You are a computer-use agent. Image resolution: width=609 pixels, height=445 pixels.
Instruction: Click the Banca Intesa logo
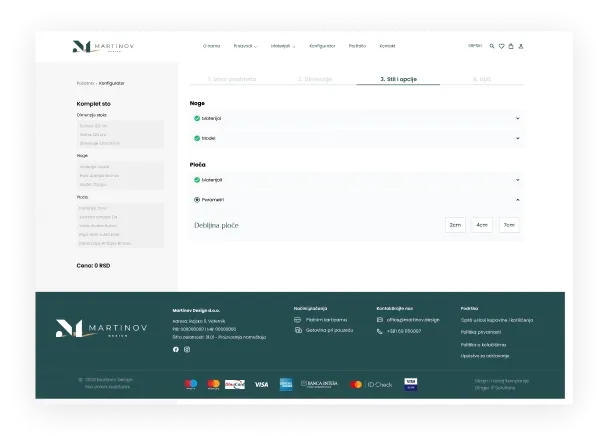click(319, 384)
